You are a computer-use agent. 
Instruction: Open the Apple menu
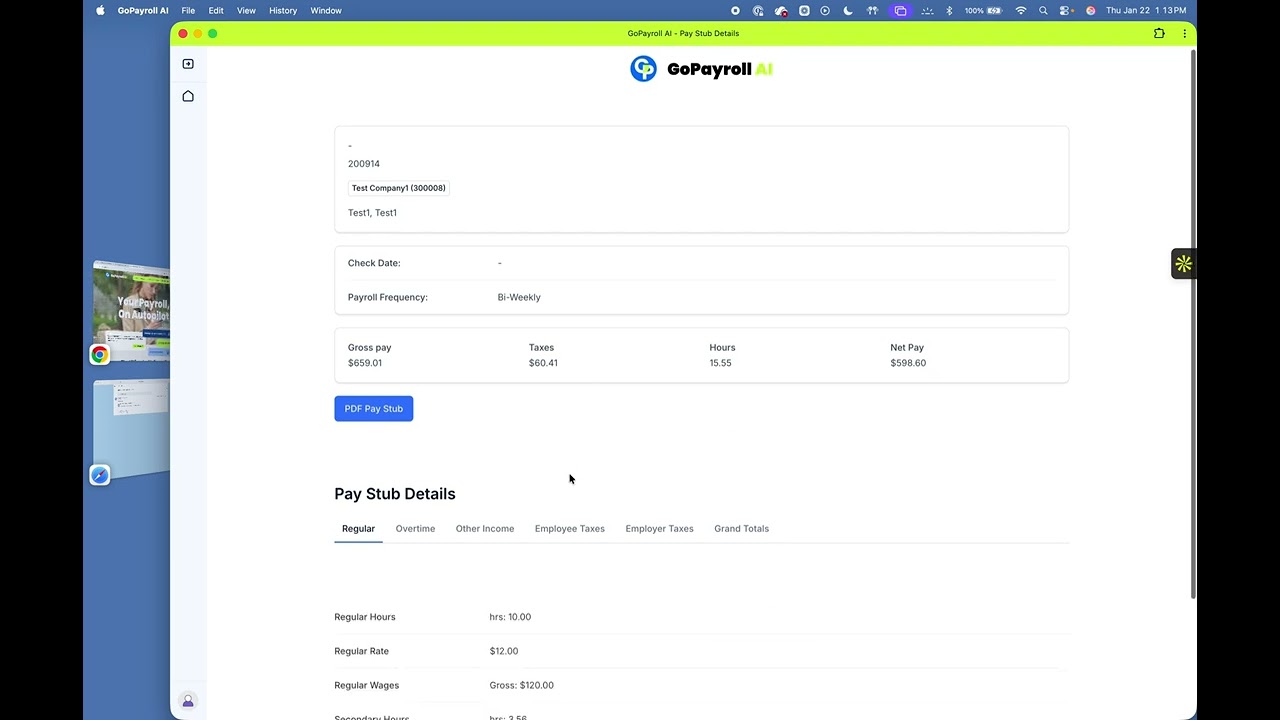point(100,10)
